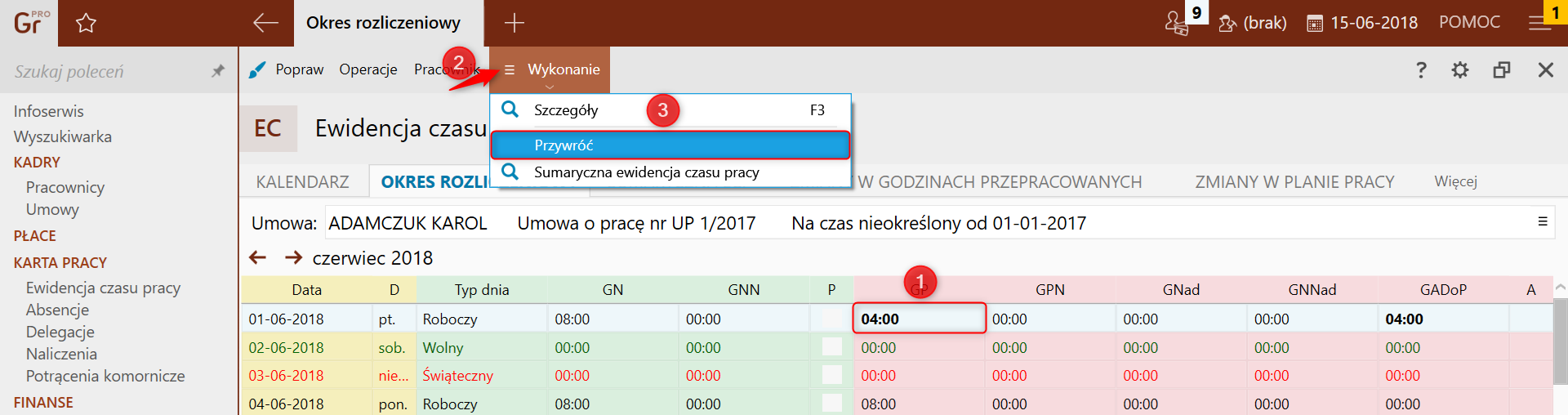Open the Więcej tabs list
Image resolution: width=1568 pixels, height=415 pixels.
tap(1455, 181)
